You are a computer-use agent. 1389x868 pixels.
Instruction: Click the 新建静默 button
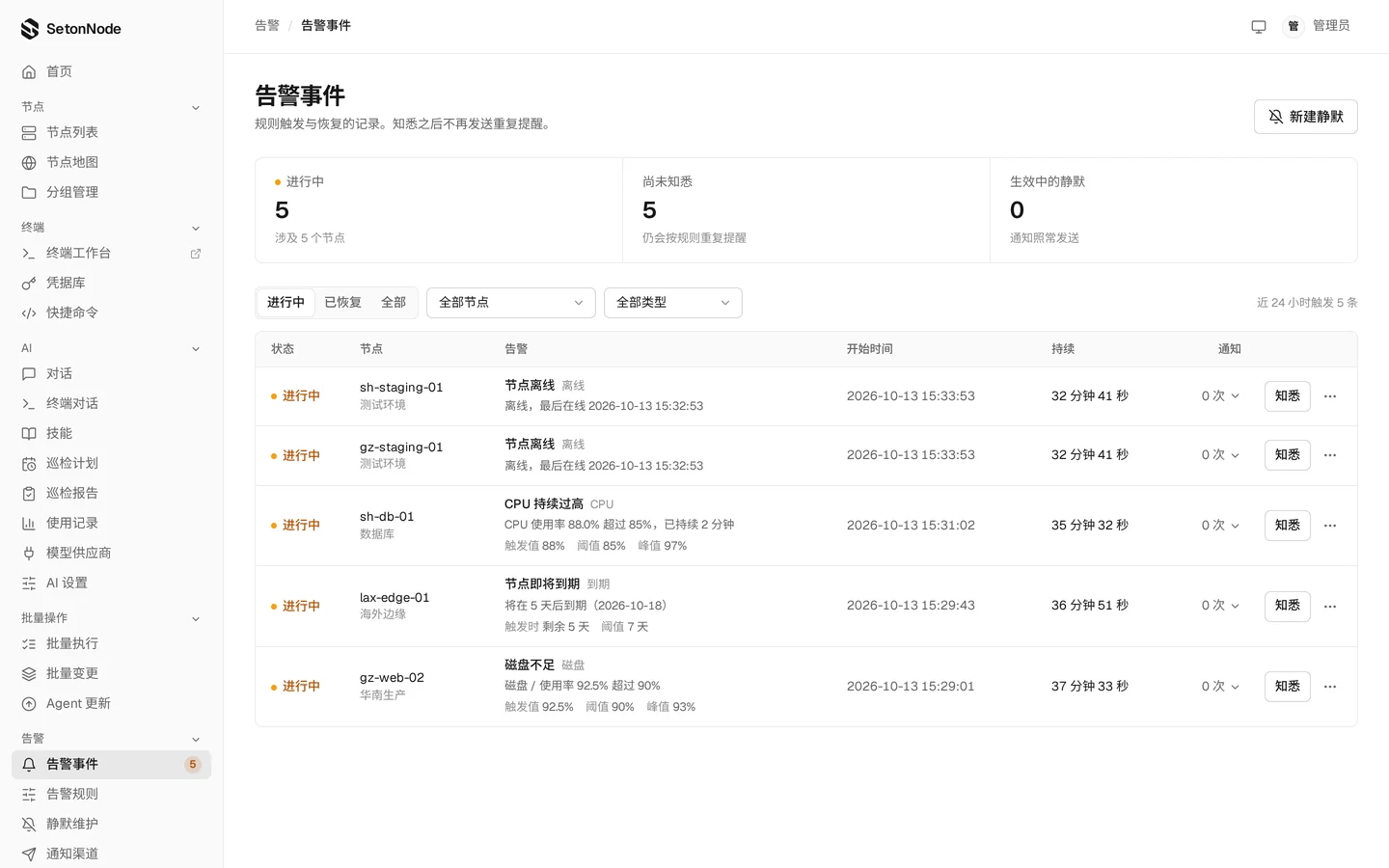tap(1306, 117)
